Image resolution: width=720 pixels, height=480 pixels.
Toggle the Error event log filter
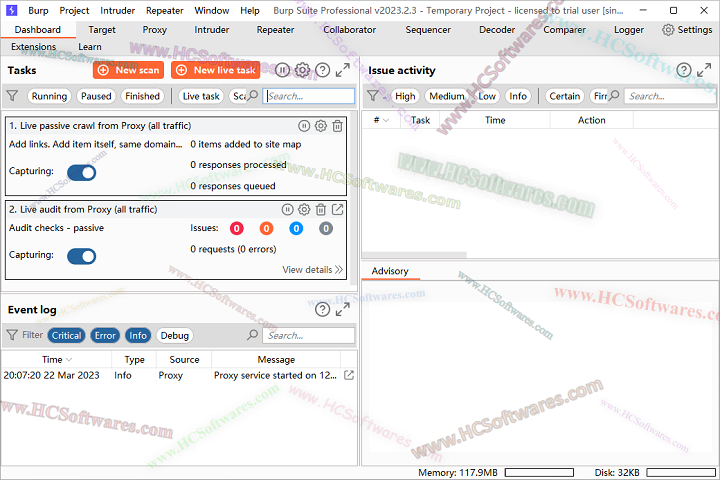[105, 335]
